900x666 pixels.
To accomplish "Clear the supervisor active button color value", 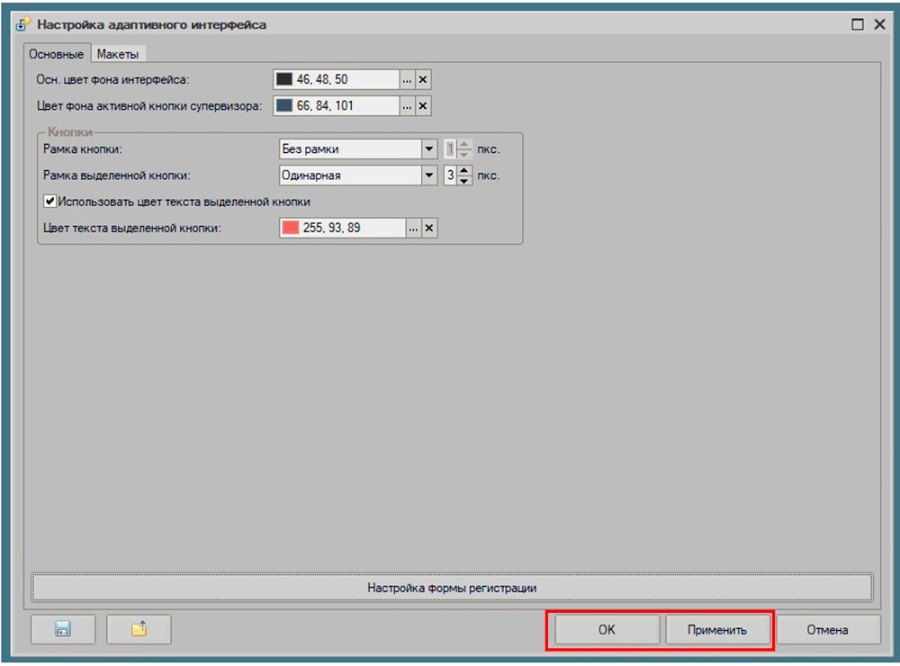I will click(x=423, y=106).
